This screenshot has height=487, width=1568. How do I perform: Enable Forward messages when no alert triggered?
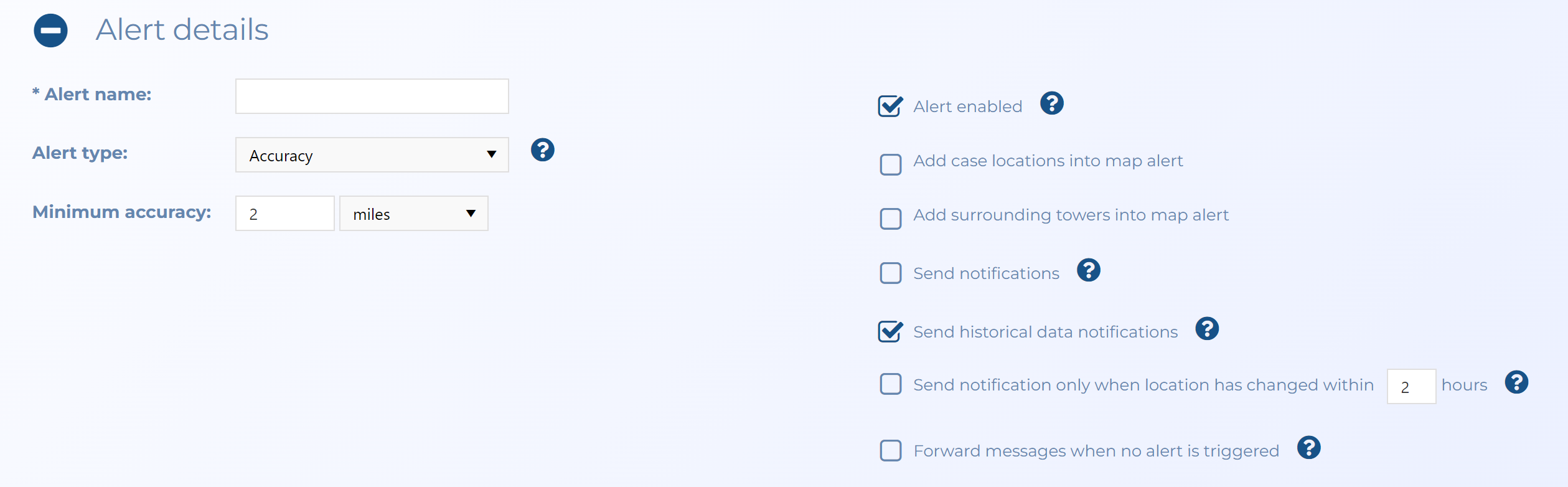(x=890, y=450)
